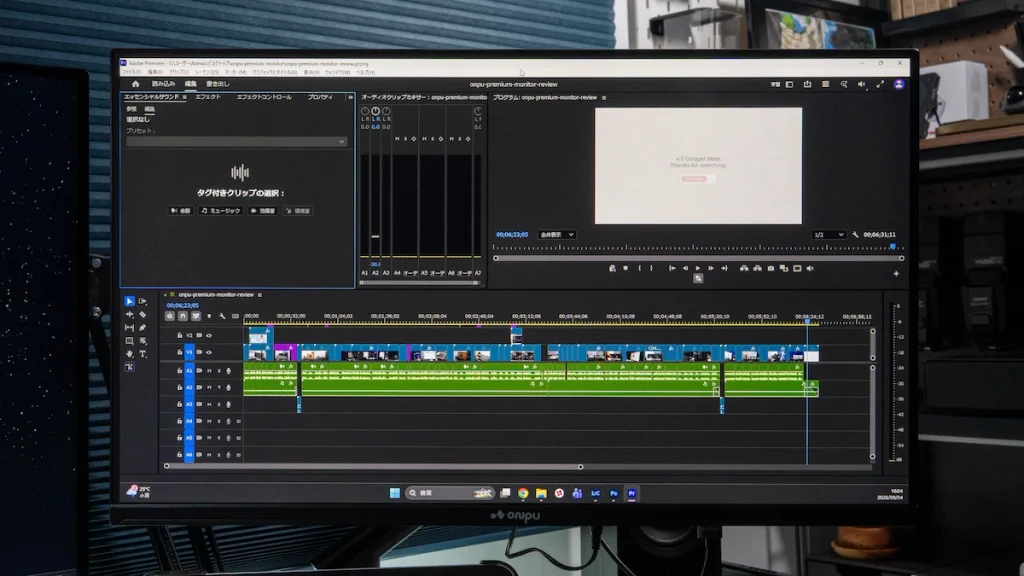Open timeline sequence panel menu
The height and width of the screenshot is (576, 1024).
(260, 295)
